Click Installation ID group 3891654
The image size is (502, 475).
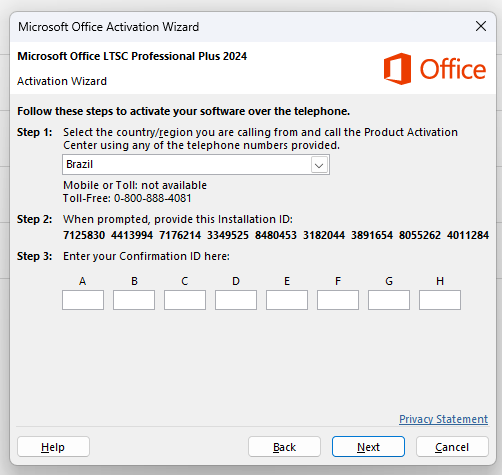372,235
